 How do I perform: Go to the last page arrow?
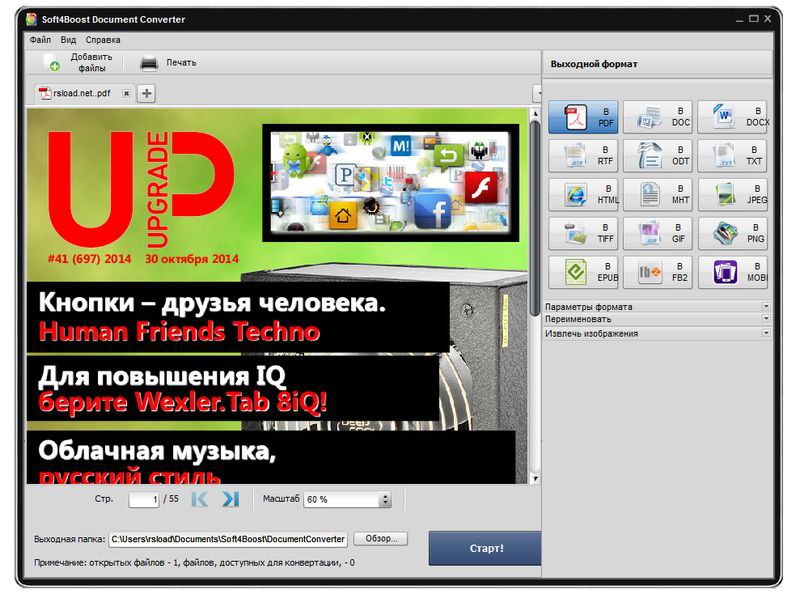[x=231, y=499]
